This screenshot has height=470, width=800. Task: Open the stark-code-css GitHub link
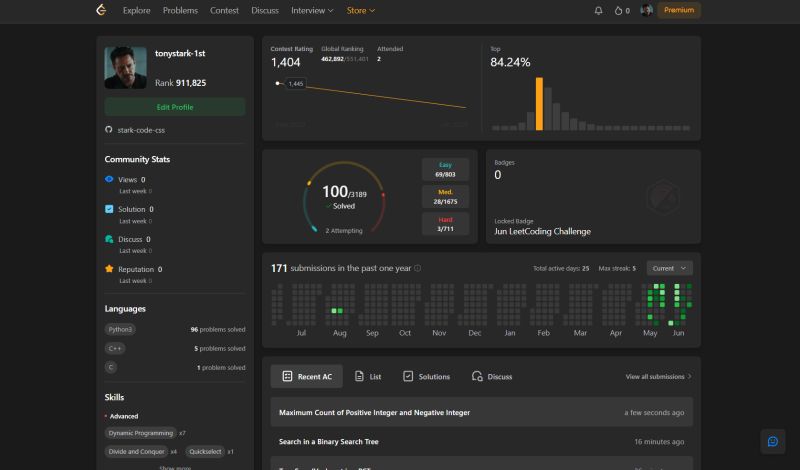141,130
